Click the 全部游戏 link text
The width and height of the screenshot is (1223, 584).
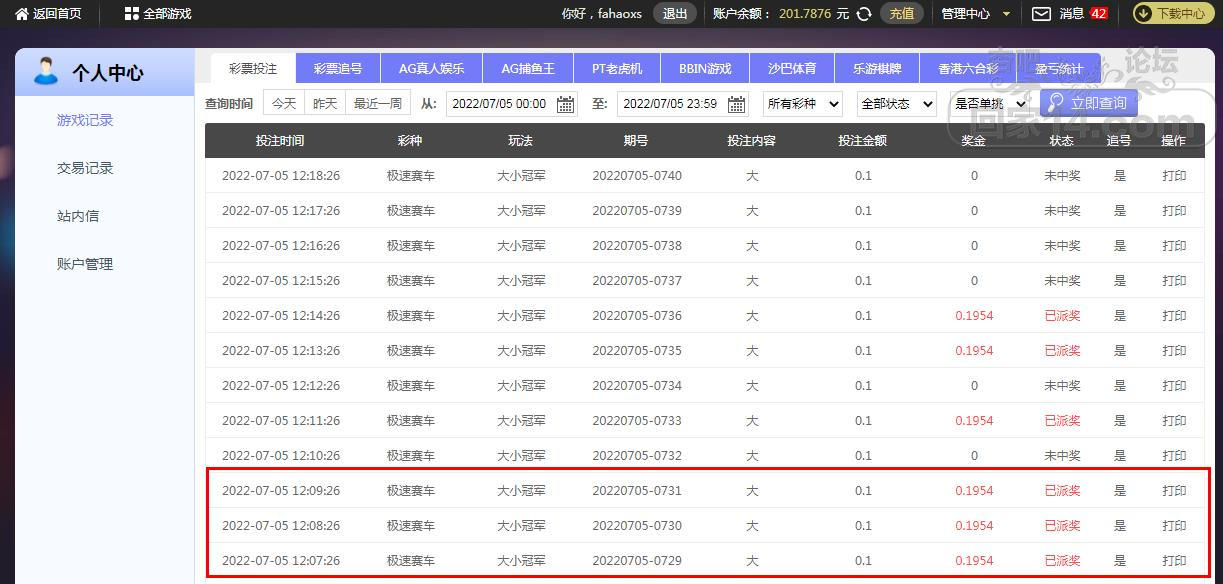click(167, 14)
